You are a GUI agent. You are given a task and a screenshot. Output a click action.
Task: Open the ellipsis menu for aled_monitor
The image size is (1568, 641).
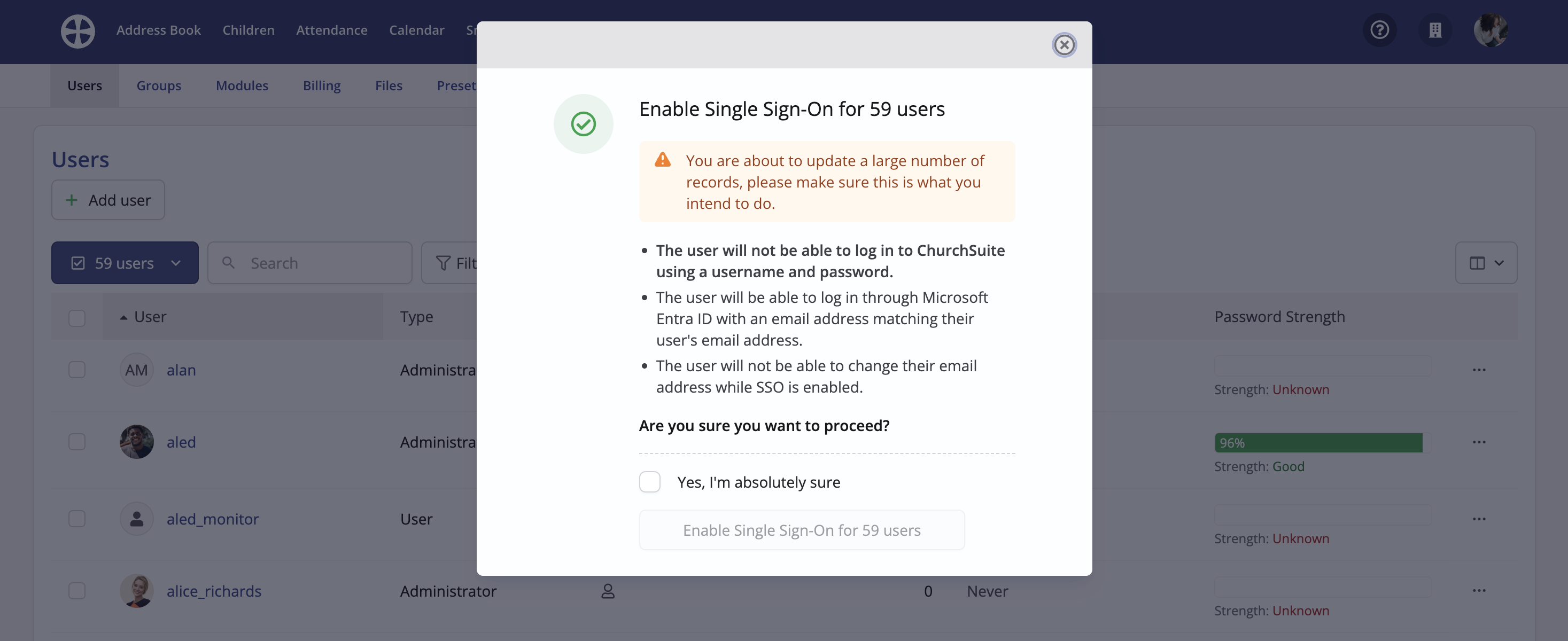click(x=1479, y=519)
